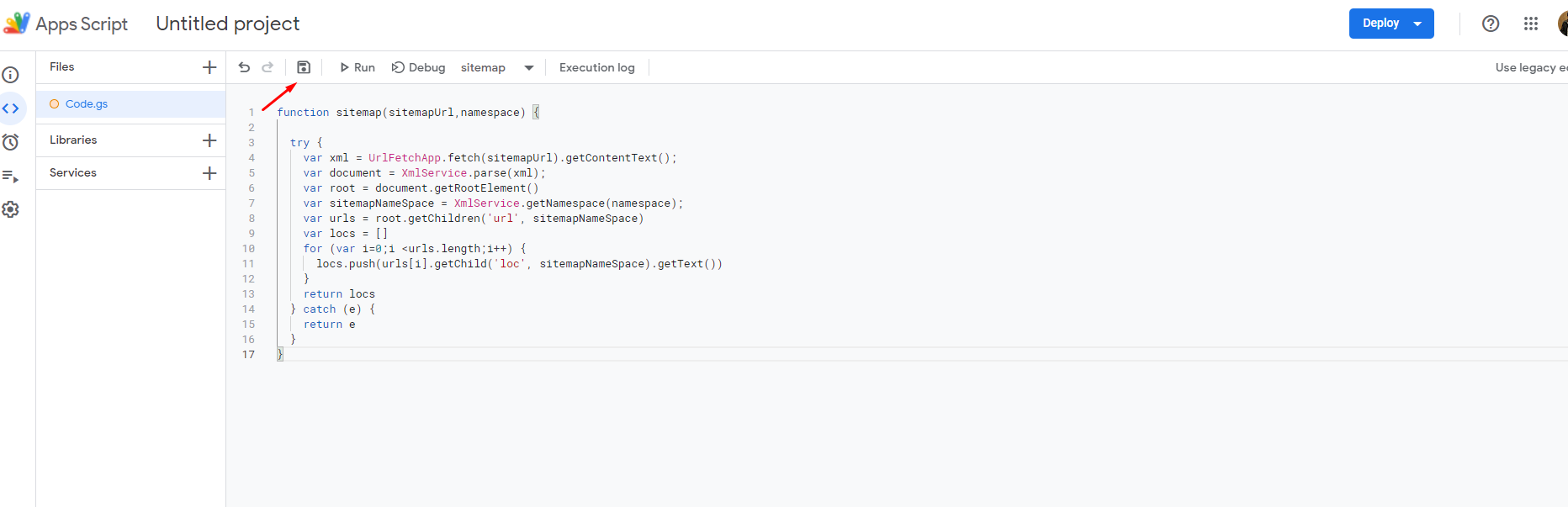Add a new file with plus icon
The image size is (1568, 507).
tap(209, 67)
